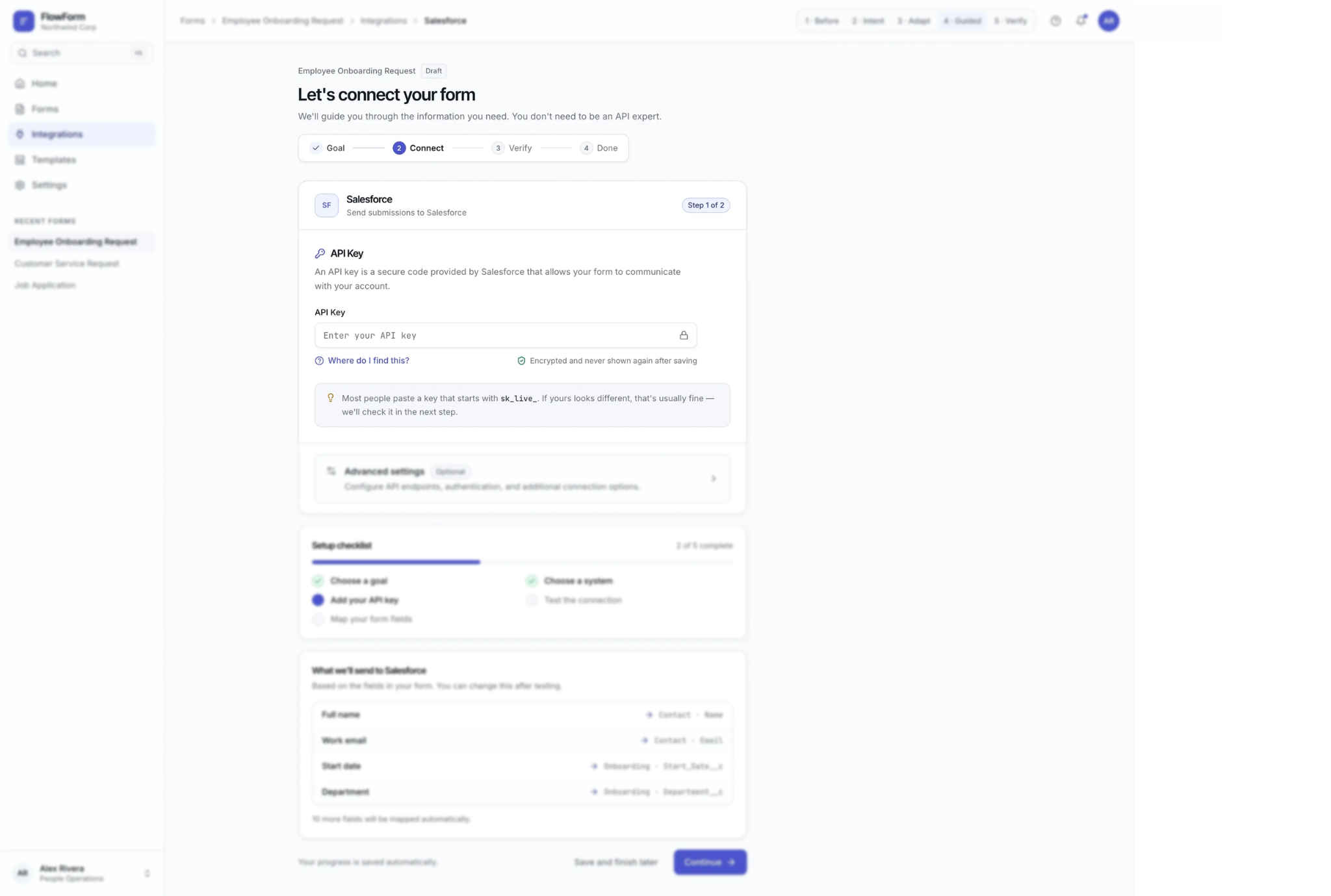The image size is (1331, 896).
Task: Open recent form Customer Service Request
Action: tap(82, 263)
